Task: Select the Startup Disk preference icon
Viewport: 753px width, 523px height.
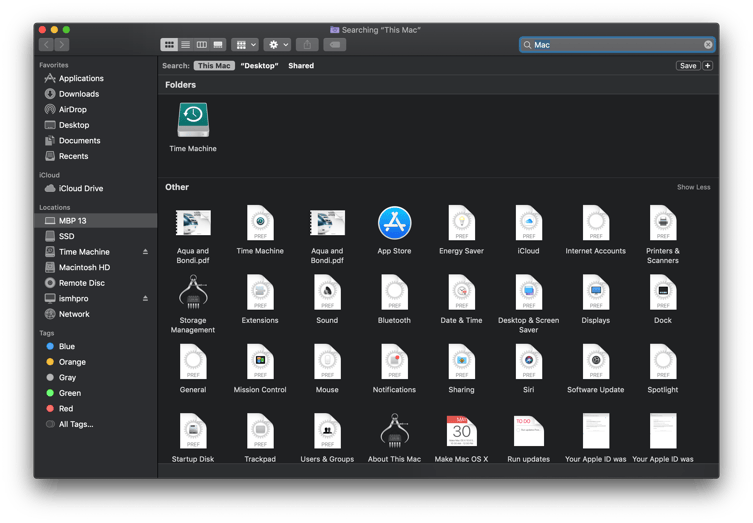Action: click(193, 431)
